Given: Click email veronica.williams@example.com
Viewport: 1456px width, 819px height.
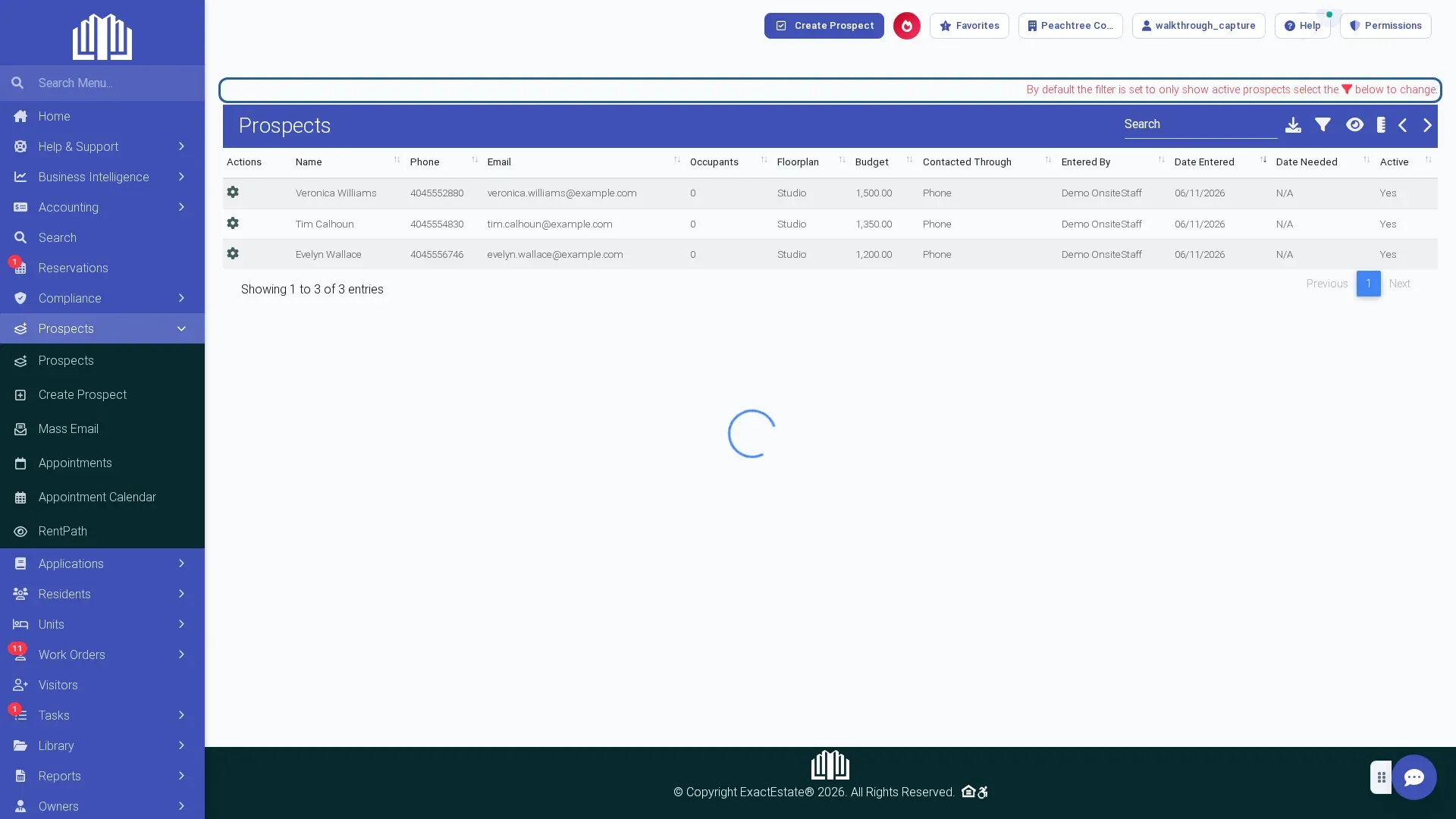Looking at the screenshot, I should [x=561, y=193].
